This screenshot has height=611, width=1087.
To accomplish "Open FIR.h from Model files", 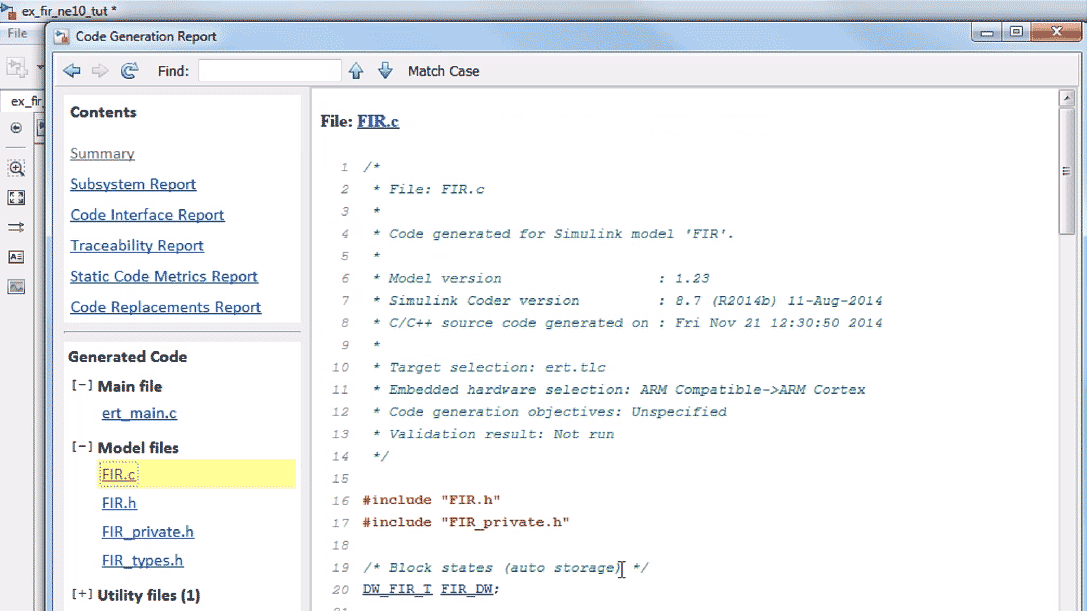I will (119, 503).
